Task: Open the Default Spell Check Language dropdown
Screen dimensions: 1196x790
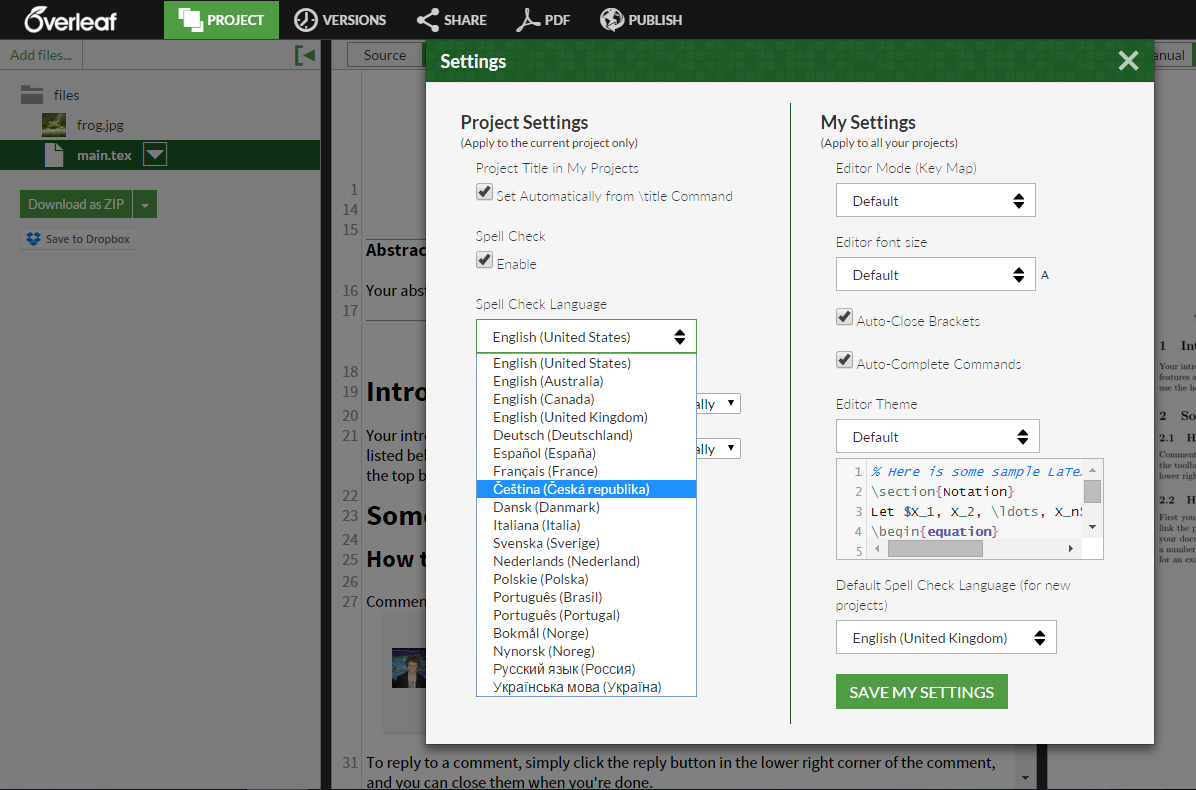Action: 945,638
